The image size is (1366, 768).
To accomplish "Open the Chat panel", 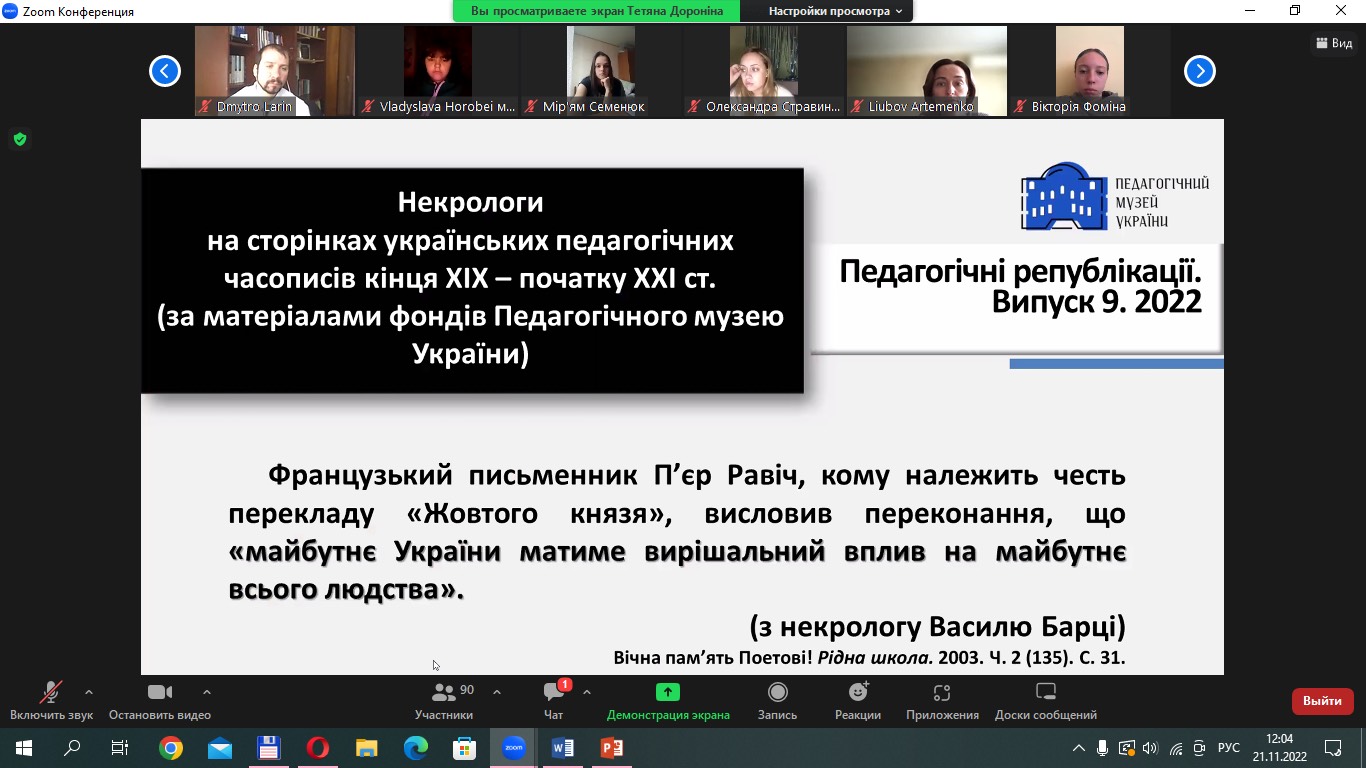I will 553,693.
